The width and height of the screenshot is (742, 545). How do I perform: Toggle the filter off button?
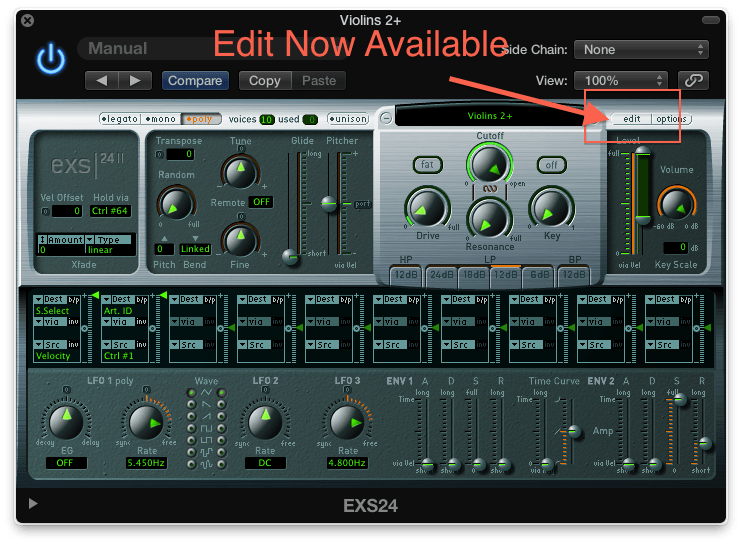[551, 165]
